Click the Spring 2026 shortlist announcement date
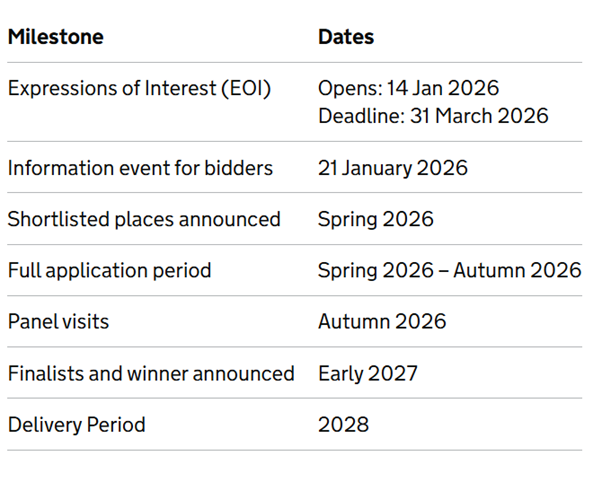The width and height of the screenshot is (602, 482). (375, 218)
